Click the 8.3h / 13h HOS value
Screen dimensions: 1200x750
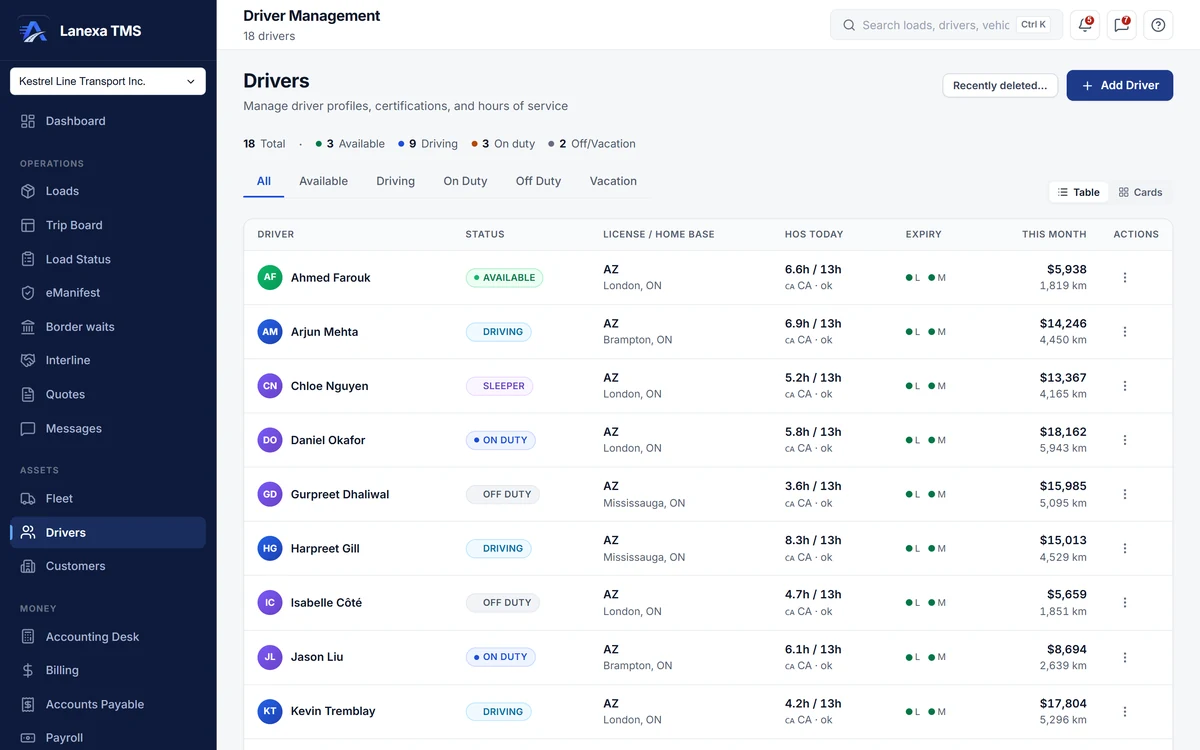click(813, 540)
